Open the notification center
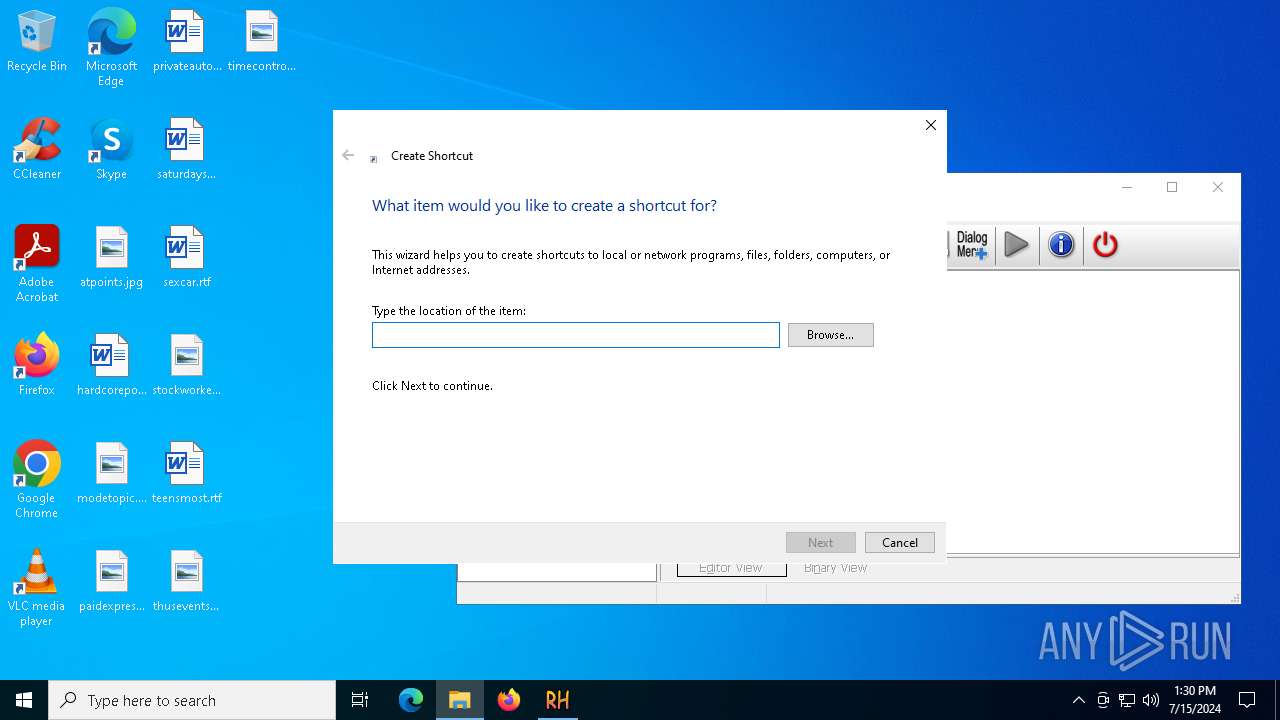The image size is (1280, 720). (1247, 700)
